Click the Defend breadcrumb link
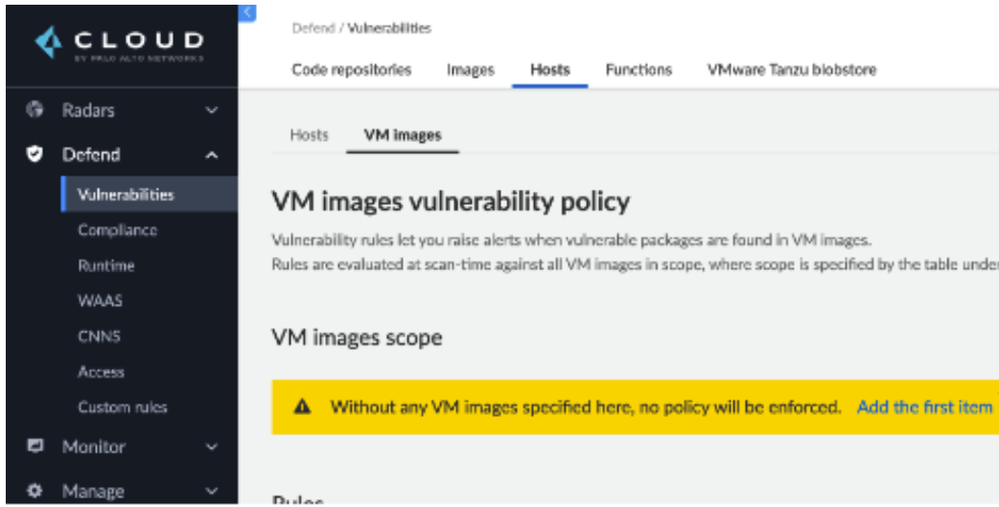This screenshot has height=507, width=999. pos(312,29)
